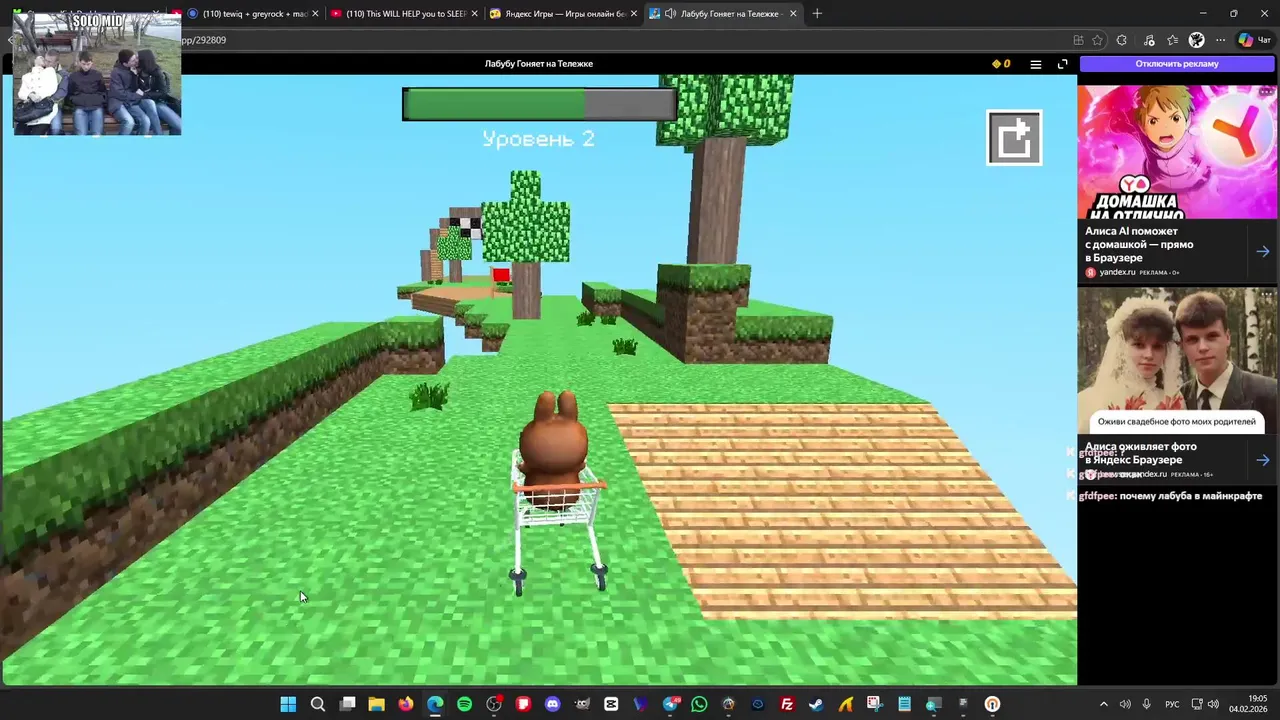Click the level progress bar

540,104
